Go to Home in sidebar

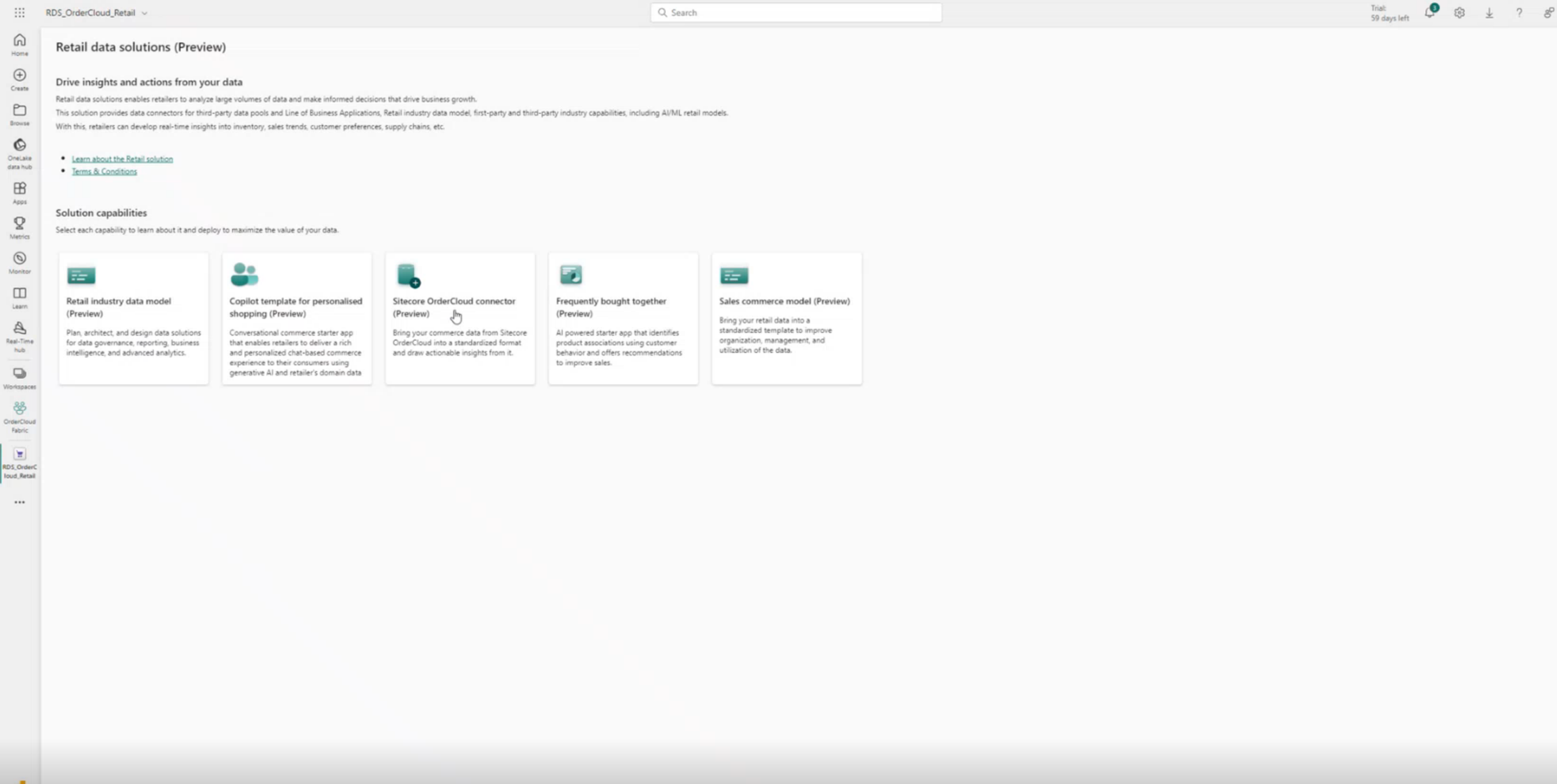click(x=20, y=45)
